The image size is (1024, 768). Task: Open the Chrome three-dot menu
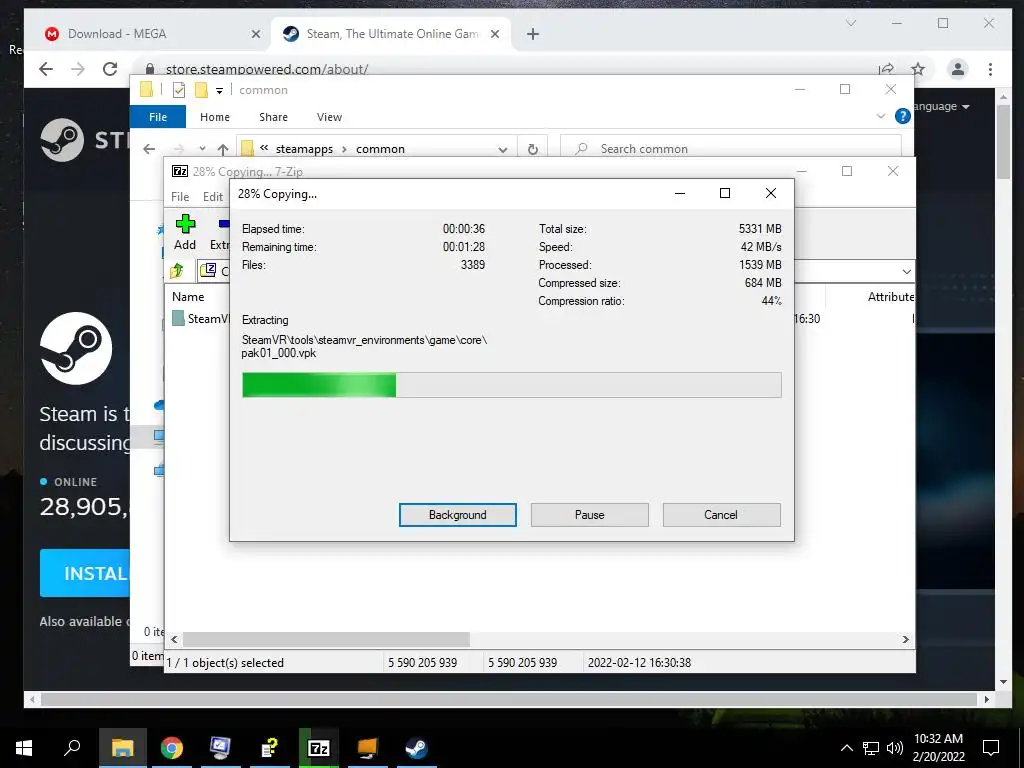991,69
